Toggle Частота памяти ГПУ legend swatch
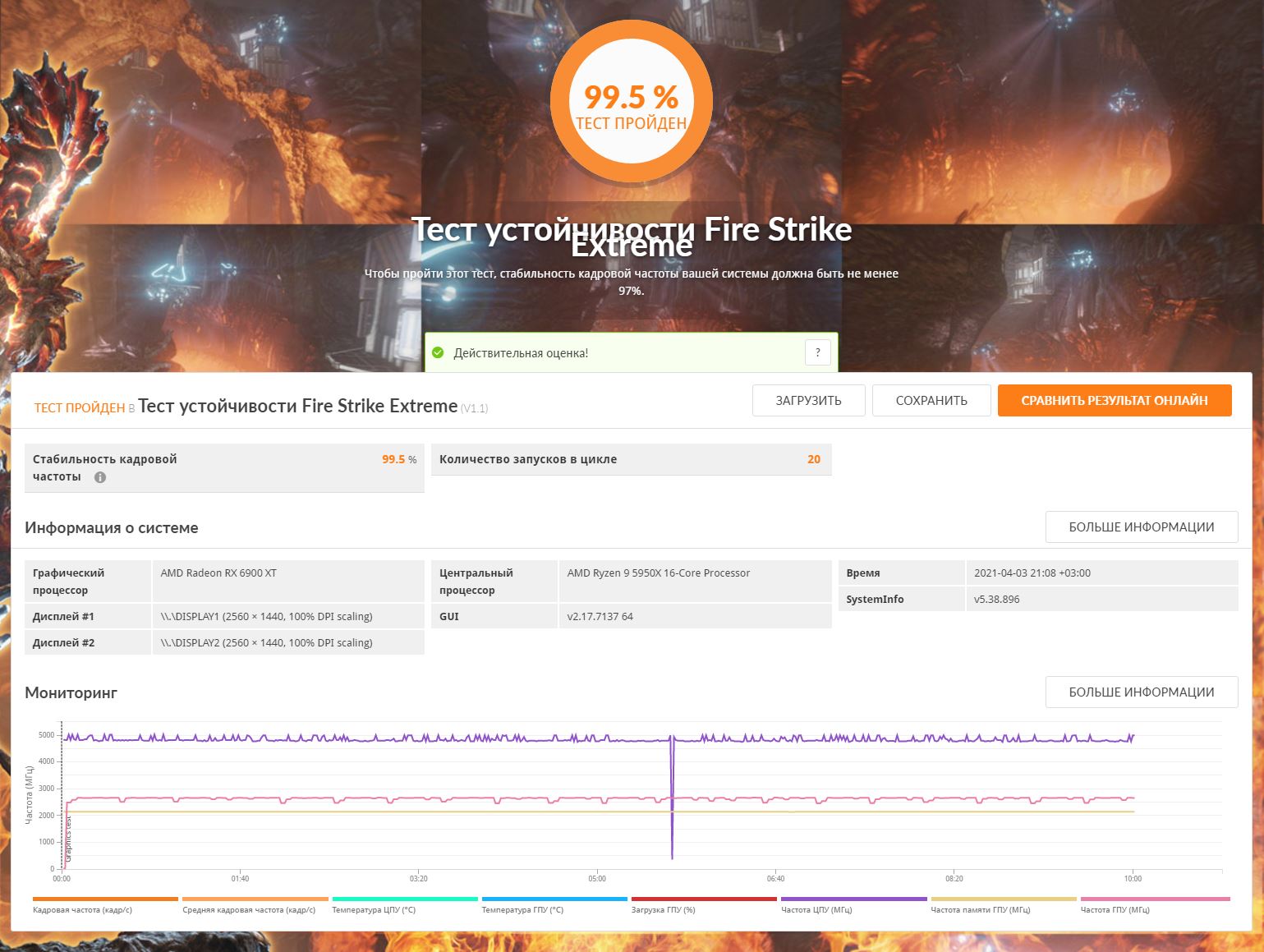The width and height of the screenshot is (1264, 952). click(1004, 899)
